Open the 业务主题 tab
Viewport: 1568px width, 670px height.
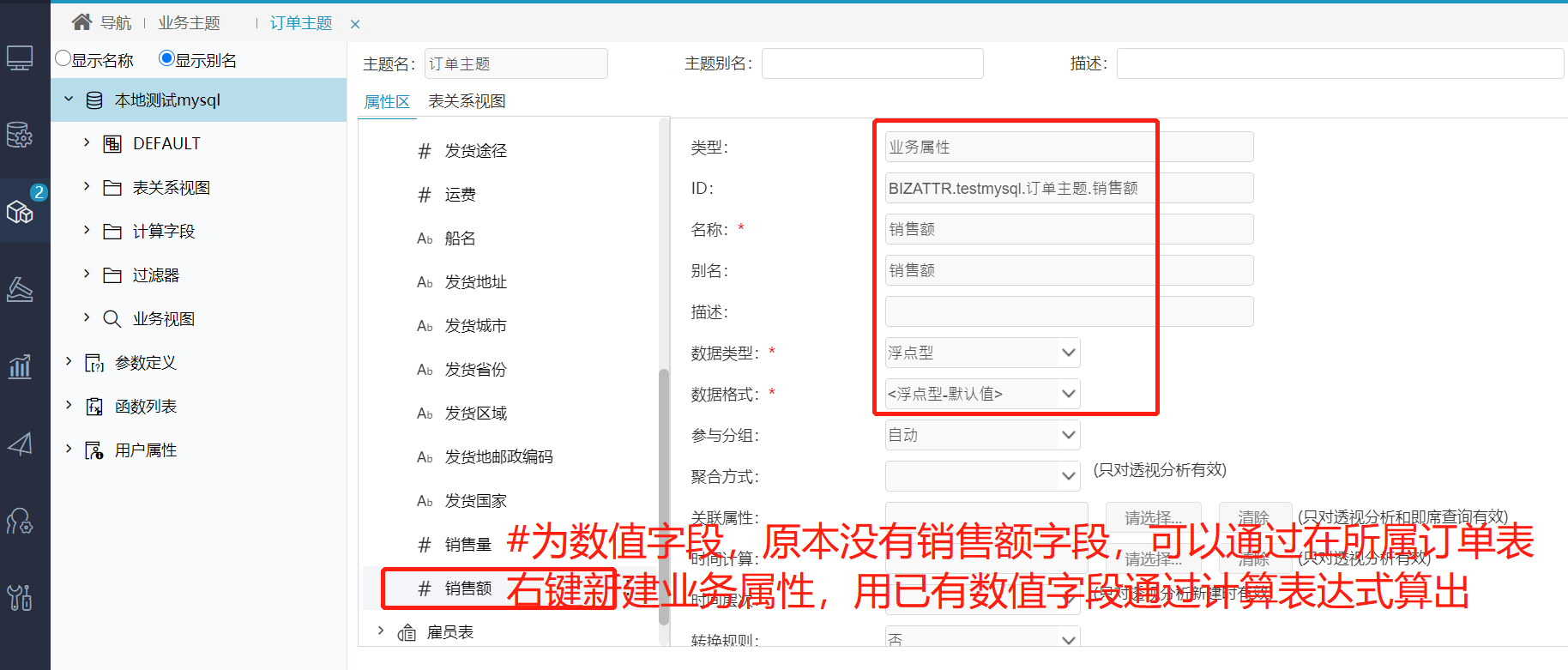[189, 23]
